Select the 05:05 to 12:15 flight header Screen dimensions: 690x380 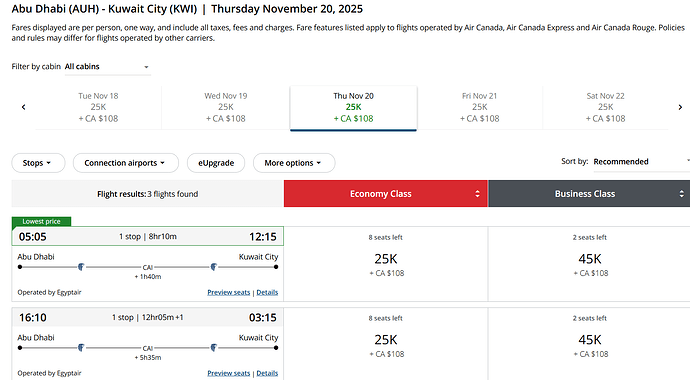[x=148, y=237]
